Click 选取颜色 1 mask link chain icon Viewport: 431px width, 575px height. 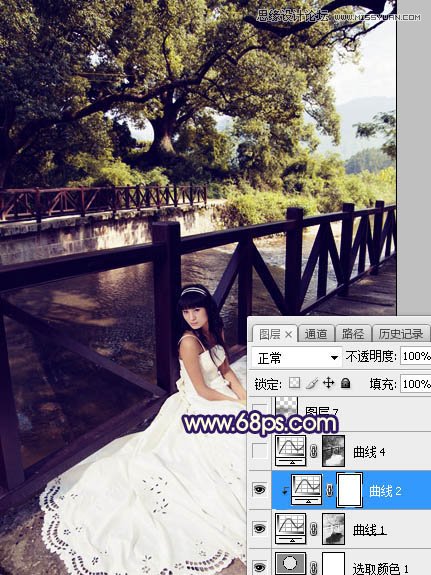coord(314,568)
